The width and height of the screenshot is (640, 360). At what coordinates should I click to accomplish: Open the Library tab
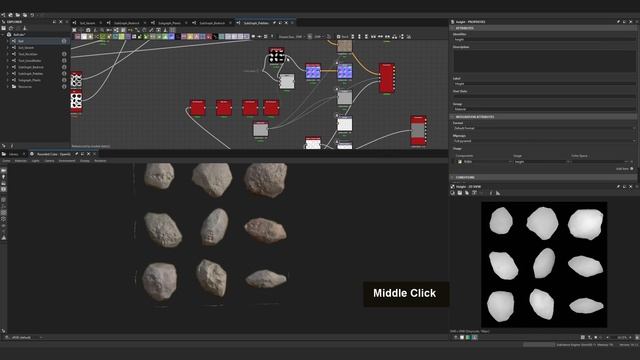click(x=14, y=154)
